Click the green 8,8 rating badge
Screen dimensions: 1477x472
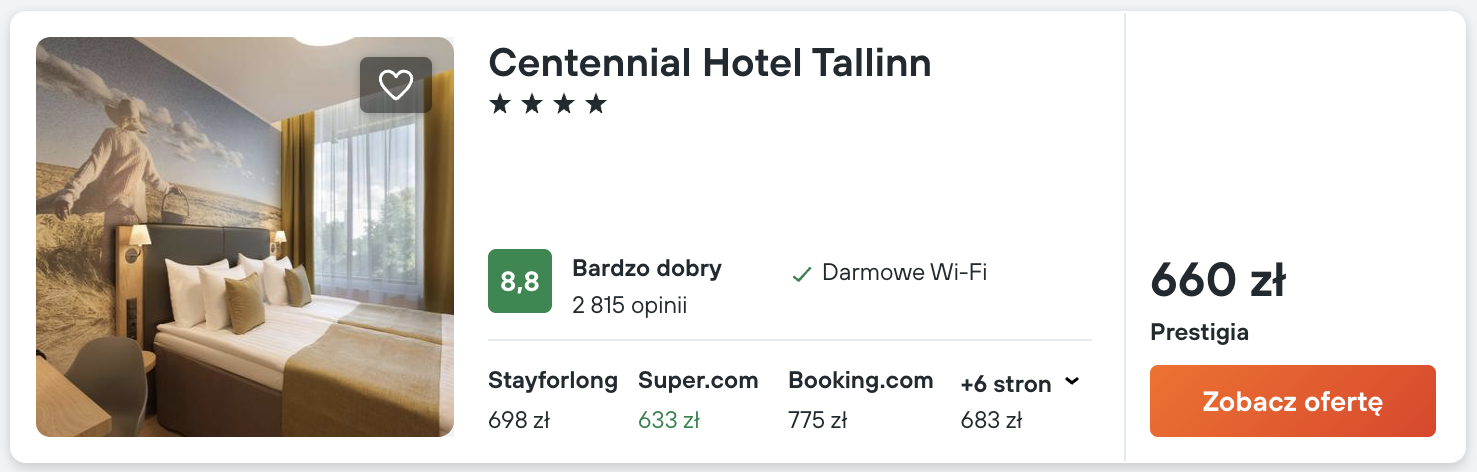coord(519,281)
